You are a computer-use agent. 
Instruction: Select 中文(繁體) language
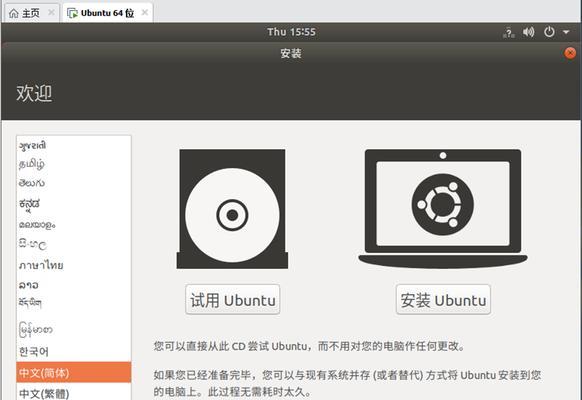point(74,392)
